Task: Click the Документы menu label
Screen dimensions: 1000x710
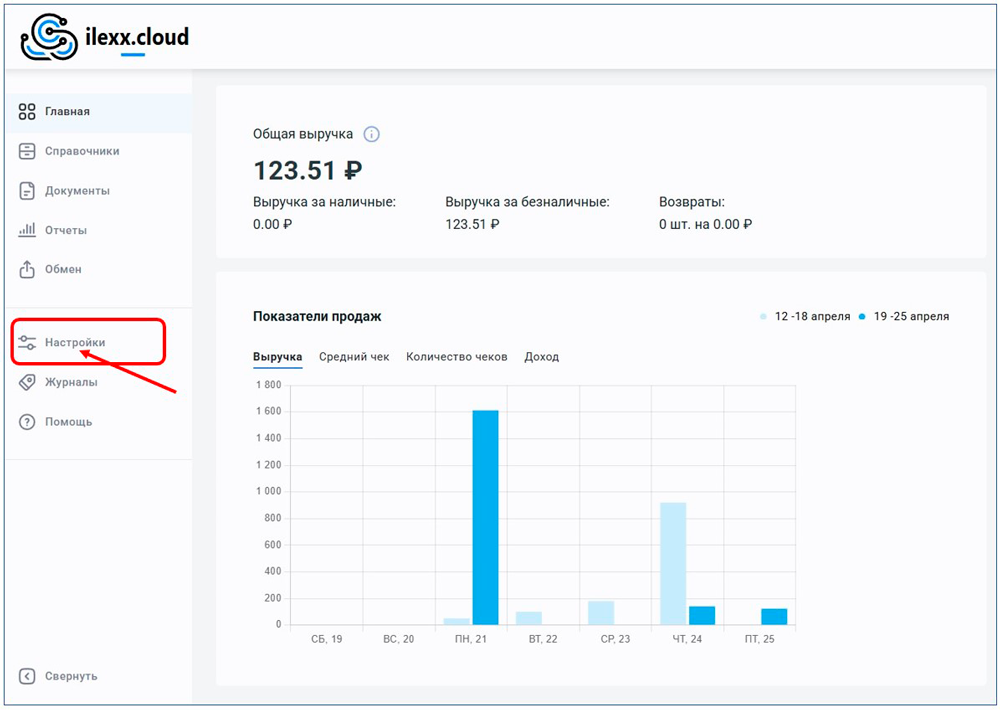Action: click(x=77, y=191)
